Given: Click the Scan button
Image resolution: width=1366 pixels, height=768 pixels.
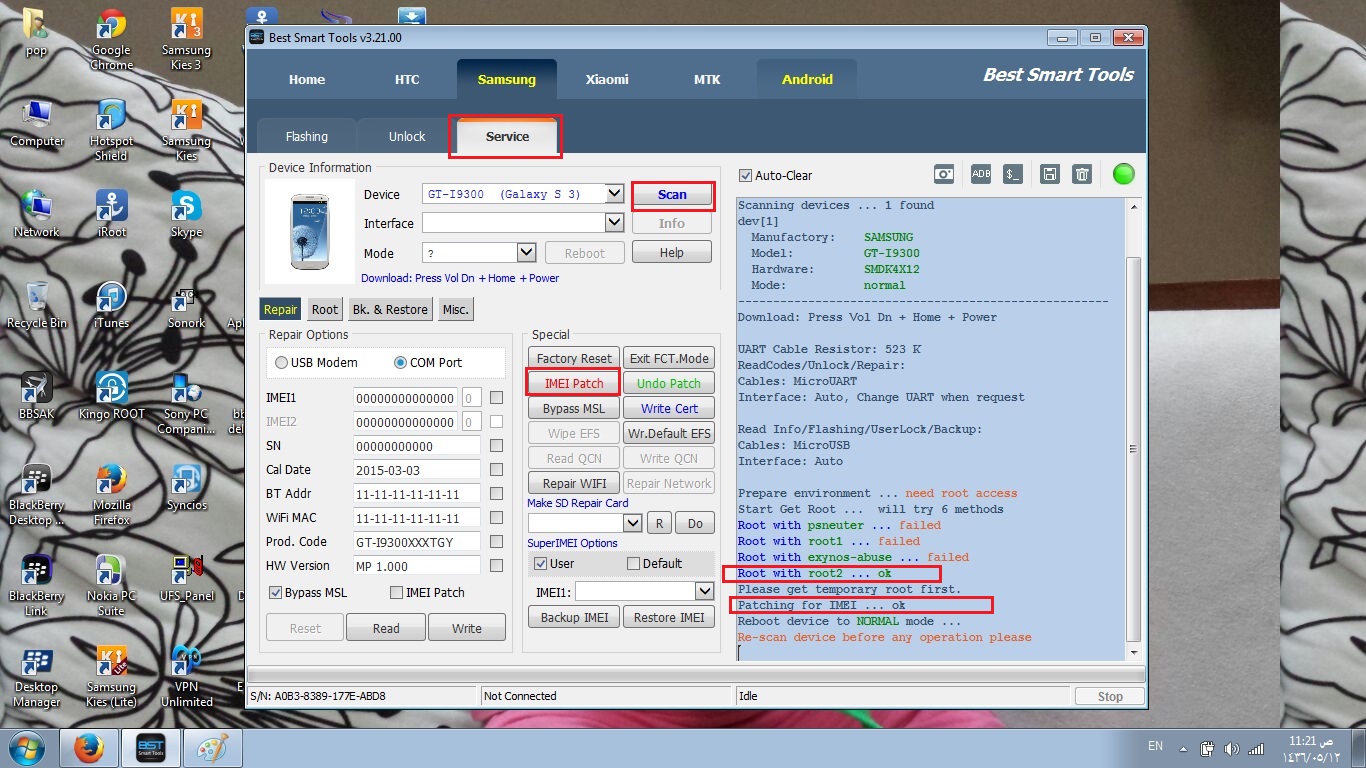Looking at the screenshot, I should 672,195.
